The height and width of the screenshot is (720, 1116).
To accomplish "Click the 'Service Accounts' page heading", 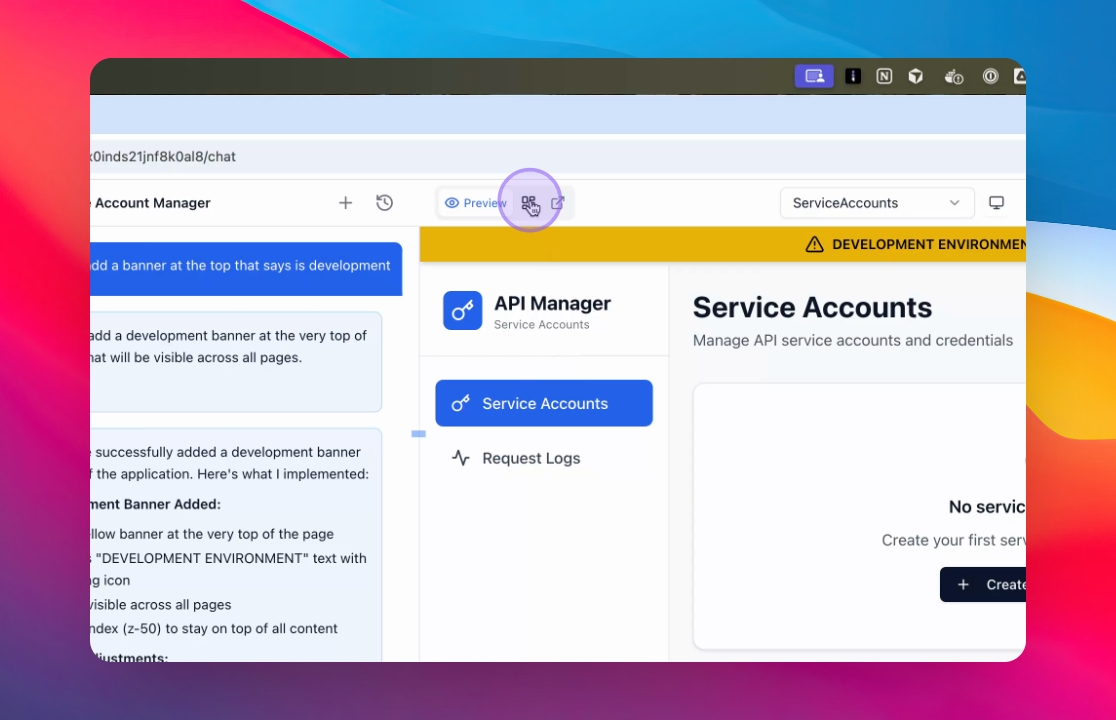I will click(812, 307).
